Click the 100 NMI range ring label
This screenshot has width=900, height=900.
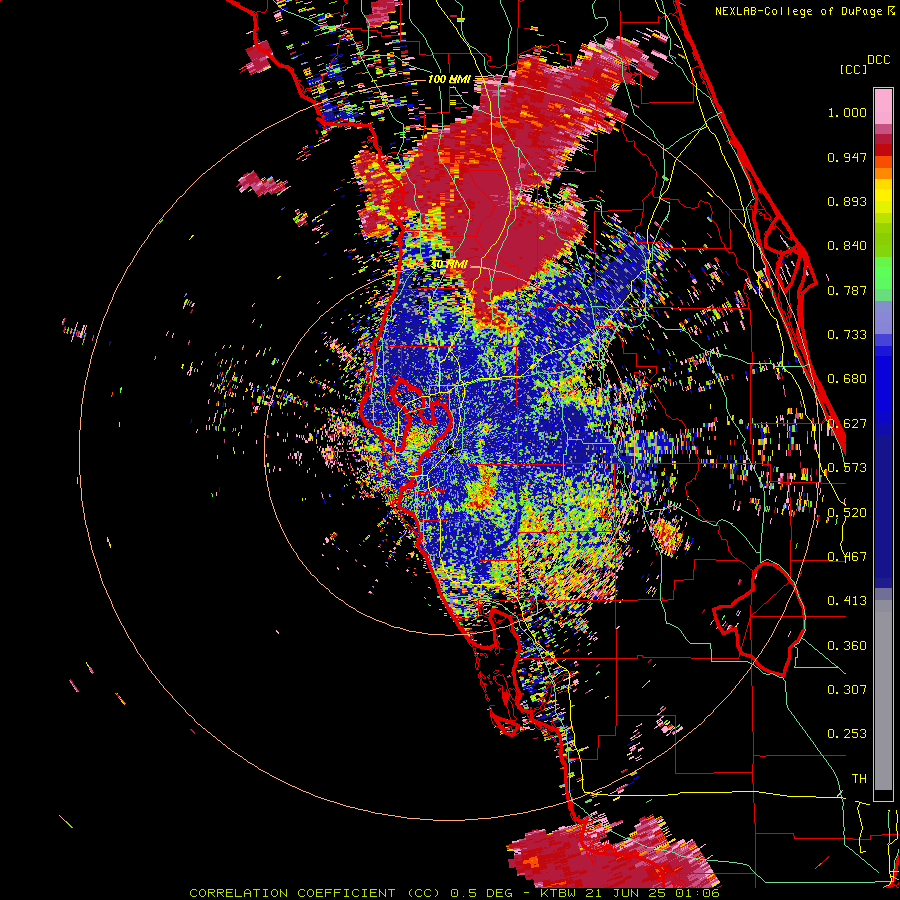click(449, 79)
